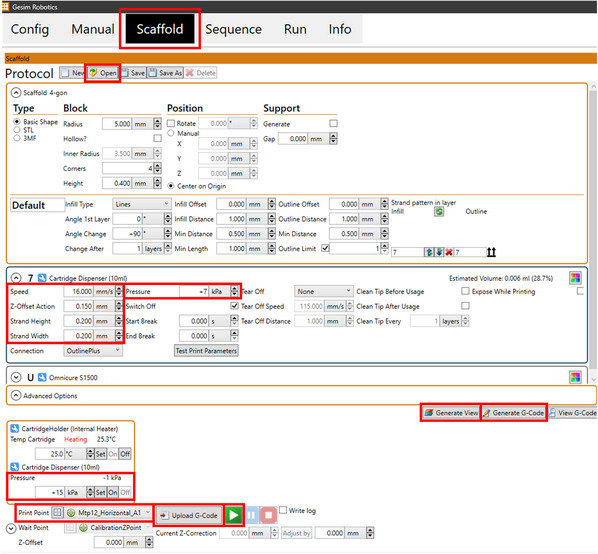
Task: Open Cartridge Dispenser color palette icon
Action: 575,278
